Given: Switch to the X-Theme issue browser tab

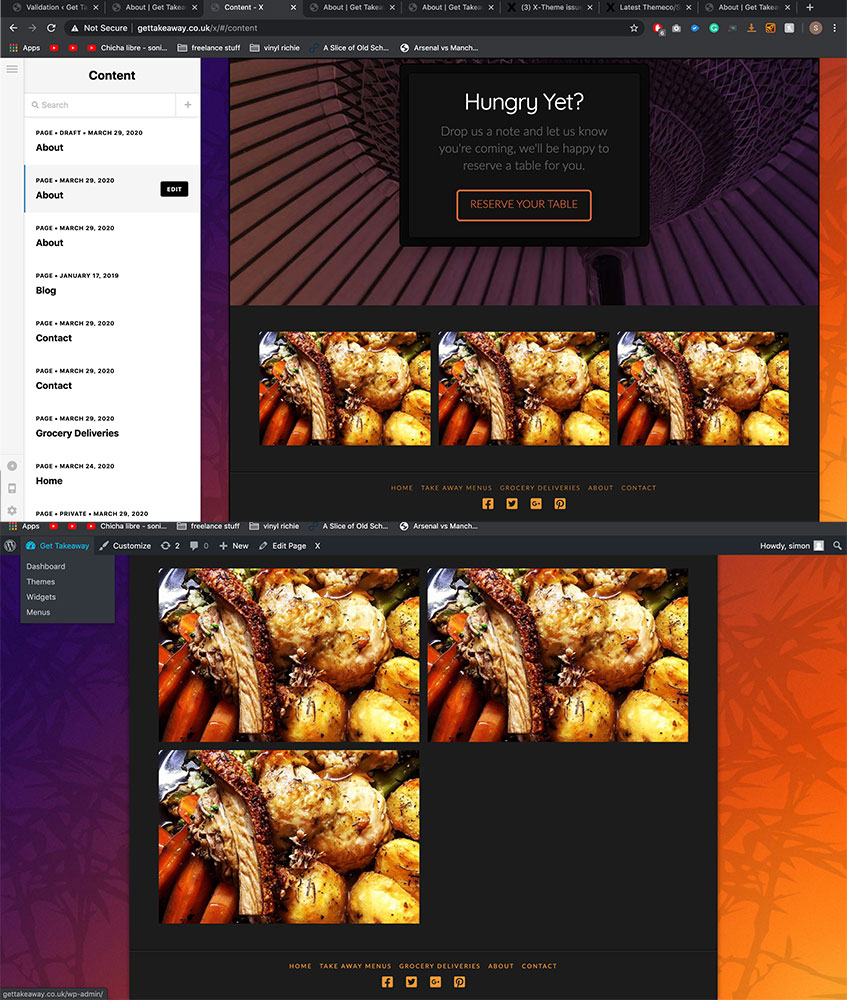Looking at the screenshot, I should (x=552, y=7).
